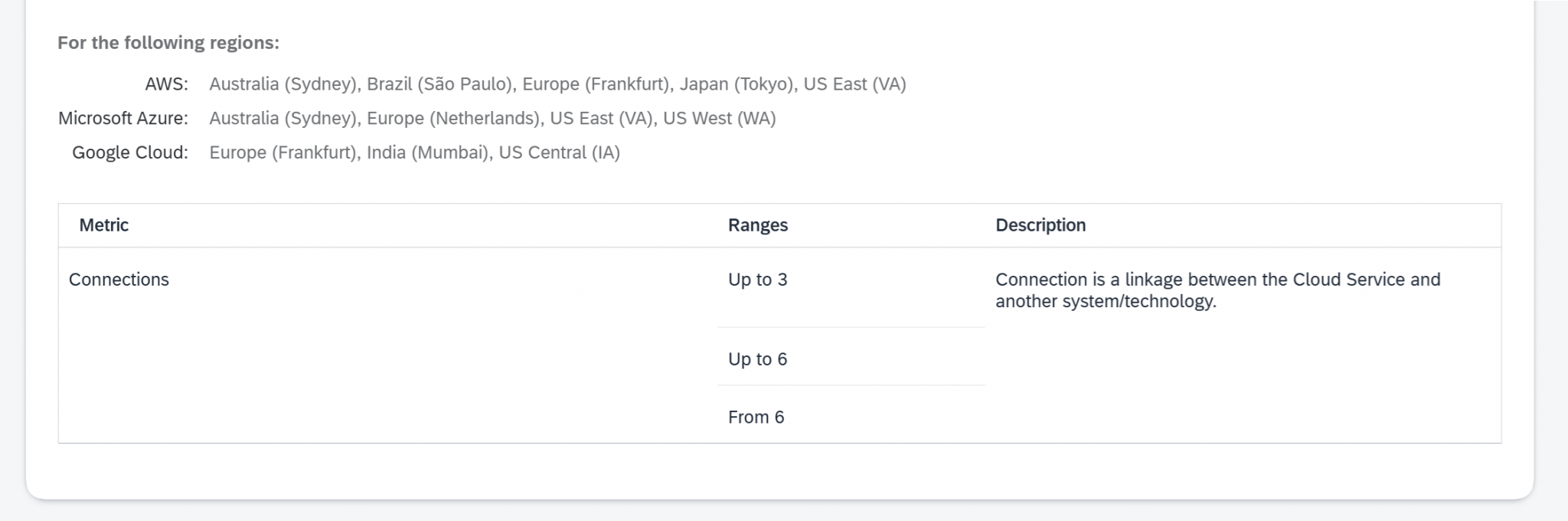The image size is (1568, 521).
Task: Click India (Mumbai) in Google Cloud regions
Action: [428, 152]
